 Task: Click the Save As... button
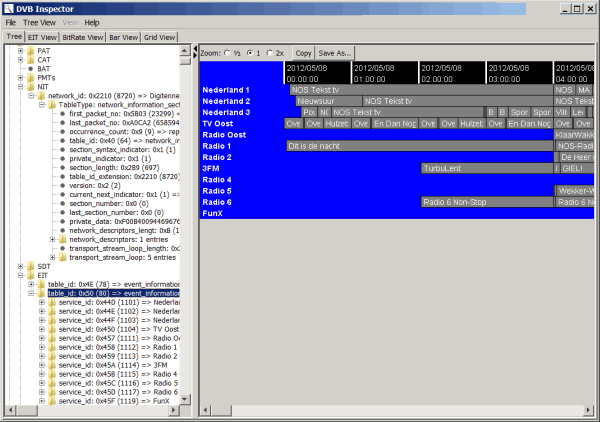coord(336,52)
